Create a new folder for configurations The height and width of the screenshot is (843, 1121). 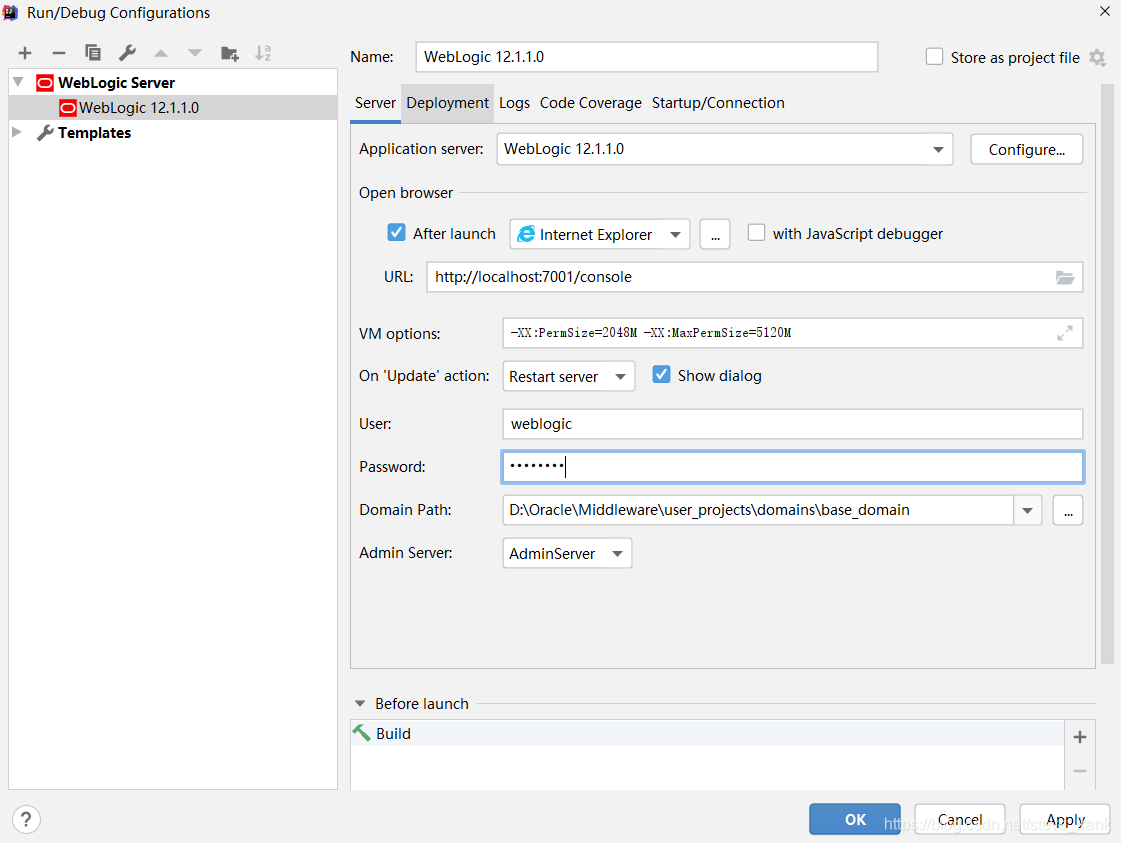pyautogui.click(x=229, y=53)
